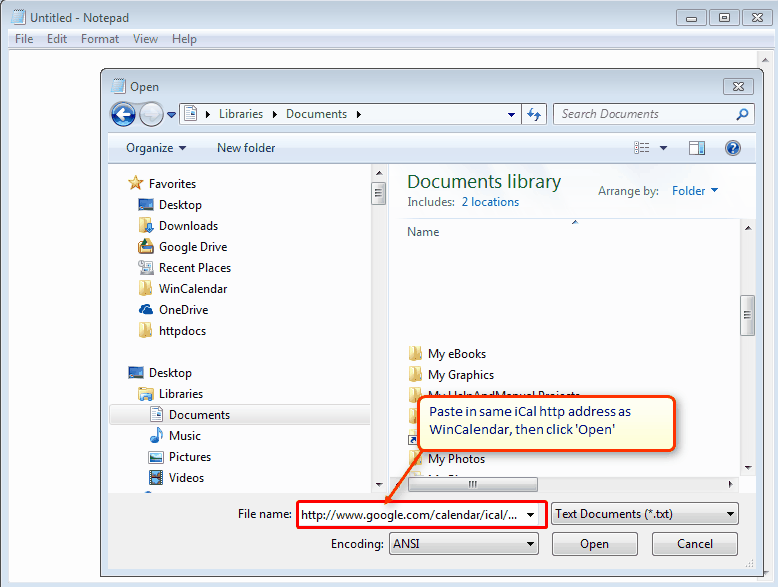778x587 pixels.
Task: Open the Format menu in Notepad
Action: [100, 39]
